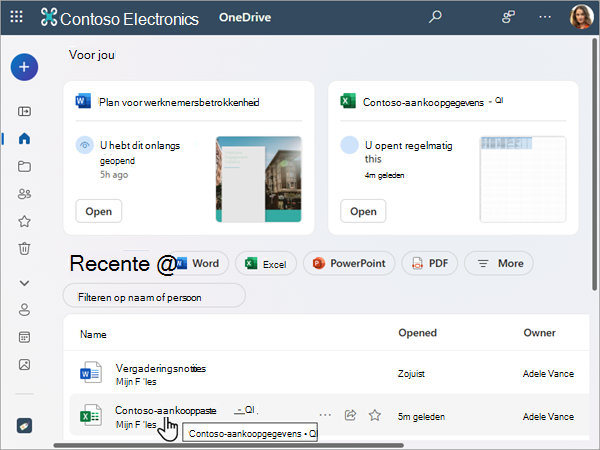
Task: Click the horizontal scrollbar
Action: click(x=228, y=445)
